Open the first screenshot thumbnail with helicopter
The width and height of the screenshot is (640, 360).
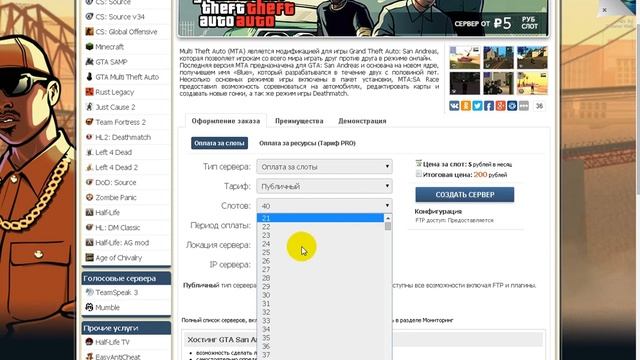464,57
